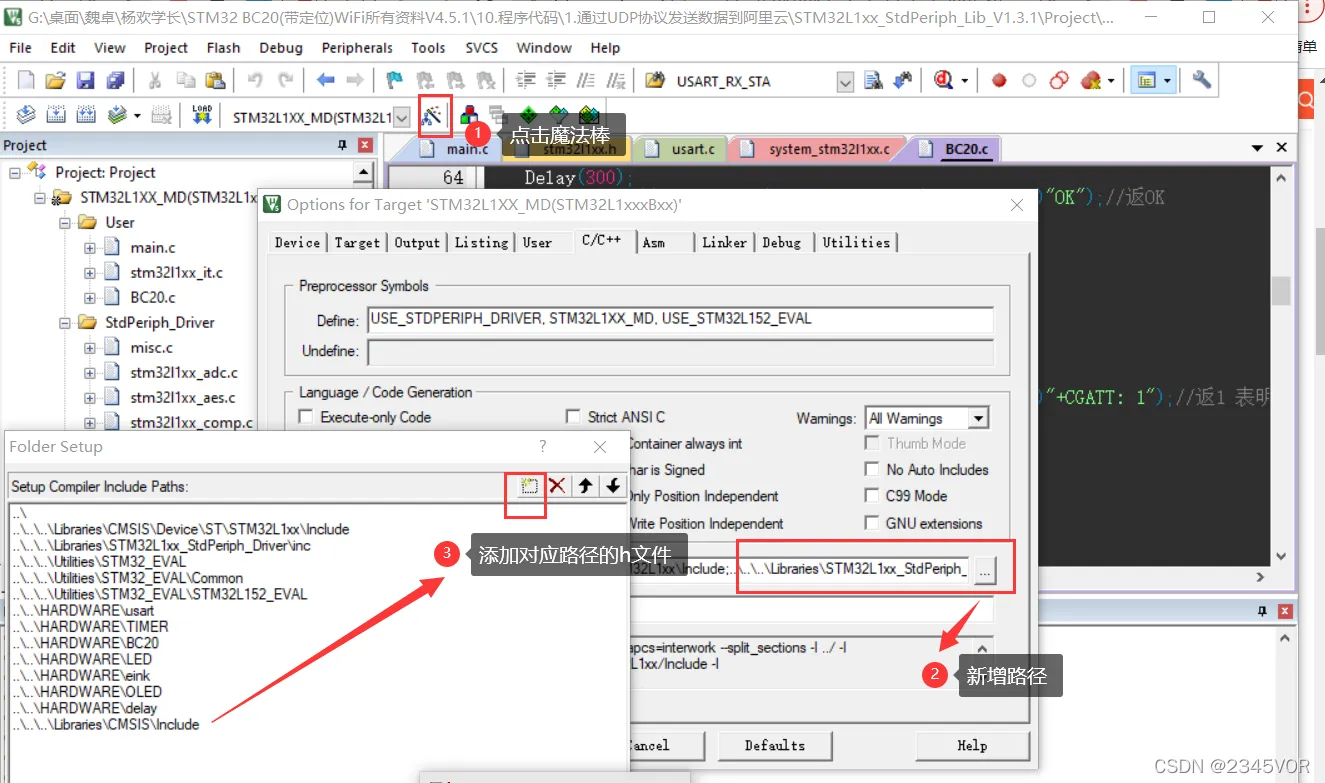Expand the main.c tree node
This screenshot has width=1325, height=783.
[90, 247]
